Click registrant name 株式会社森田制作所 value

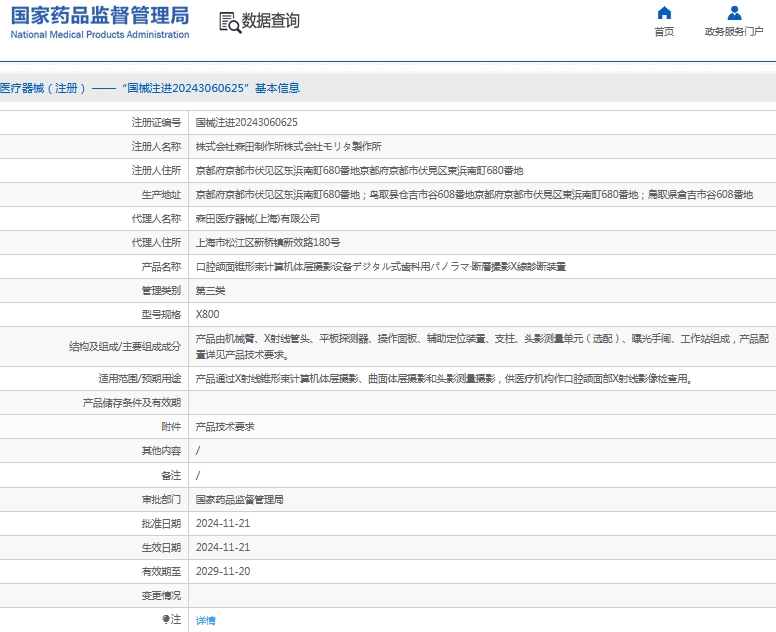click(x=289, y=146)
